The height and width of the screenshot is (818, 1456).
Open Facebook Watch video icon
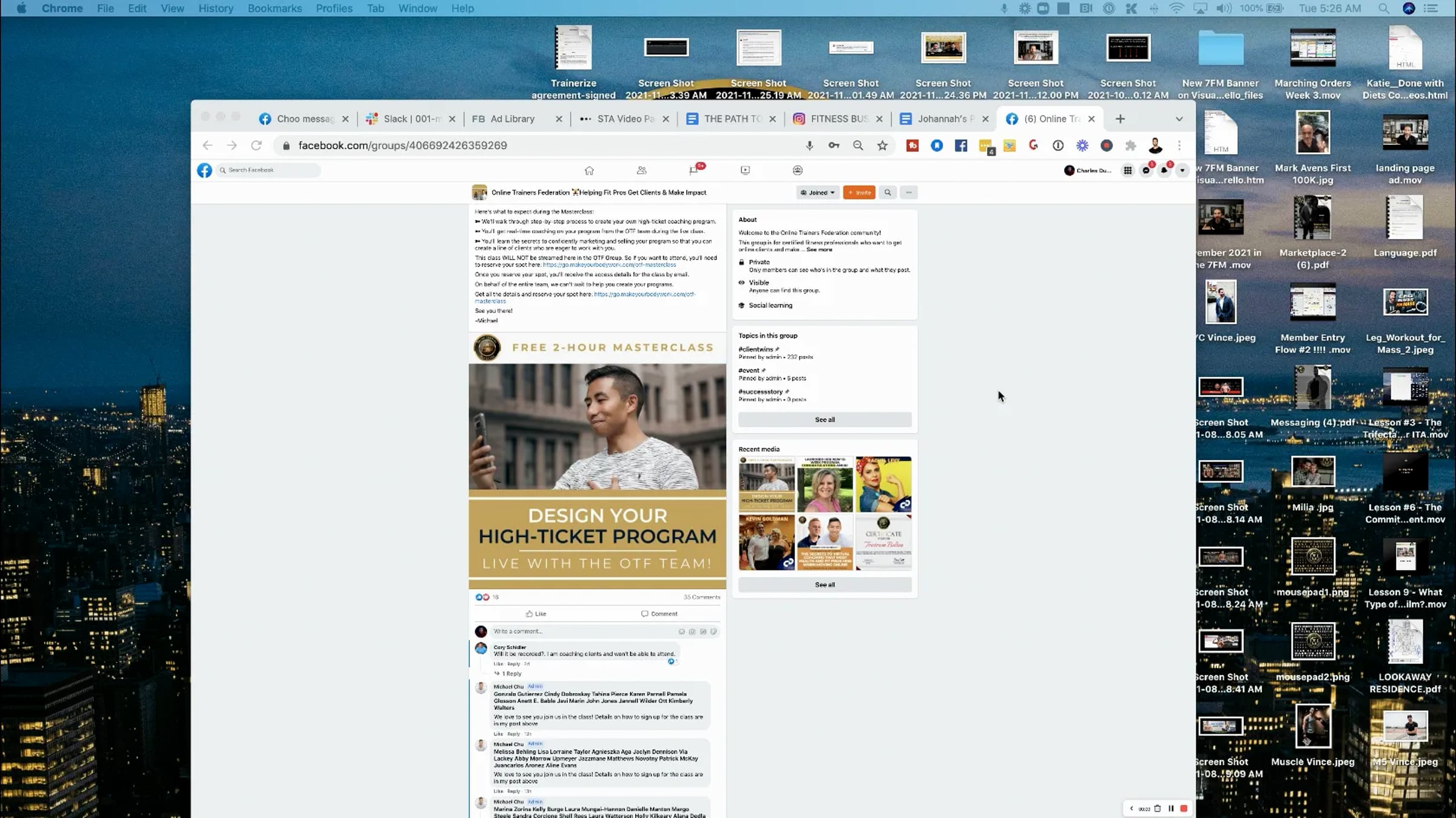pos(745,171)
